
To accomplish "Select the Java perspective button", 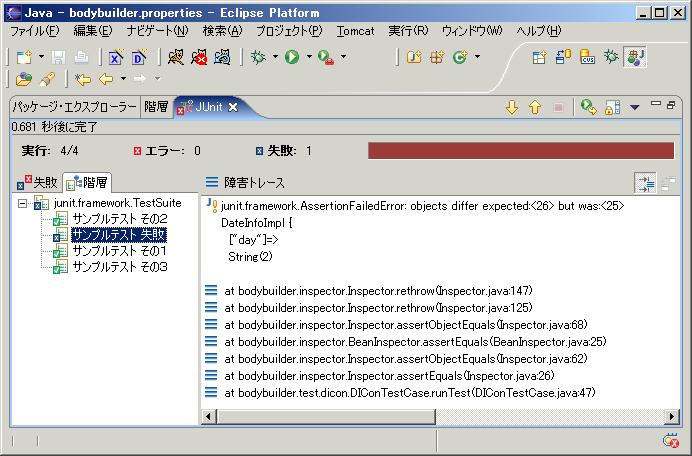I will pyautogui.click(x=635, y=57).
